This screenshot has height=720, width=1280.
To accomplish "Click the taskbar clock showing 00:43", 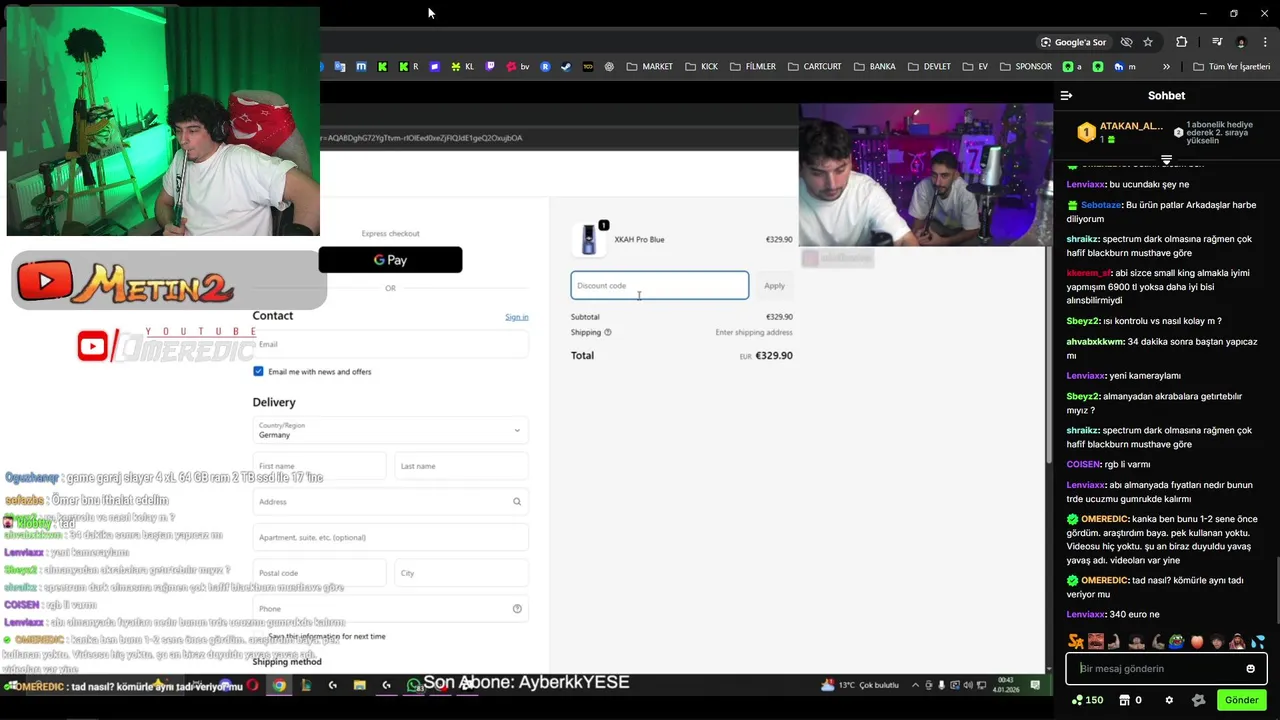I will (1004, 685).
